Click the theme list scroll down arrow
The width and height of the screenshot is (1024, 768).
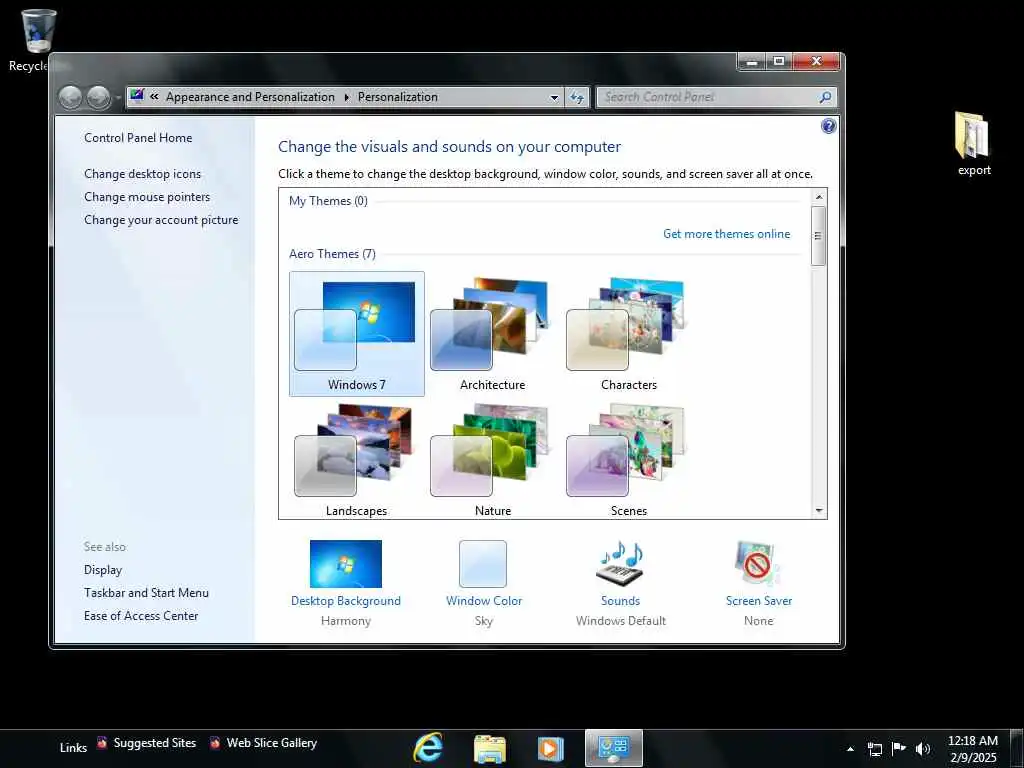(819, 511)
